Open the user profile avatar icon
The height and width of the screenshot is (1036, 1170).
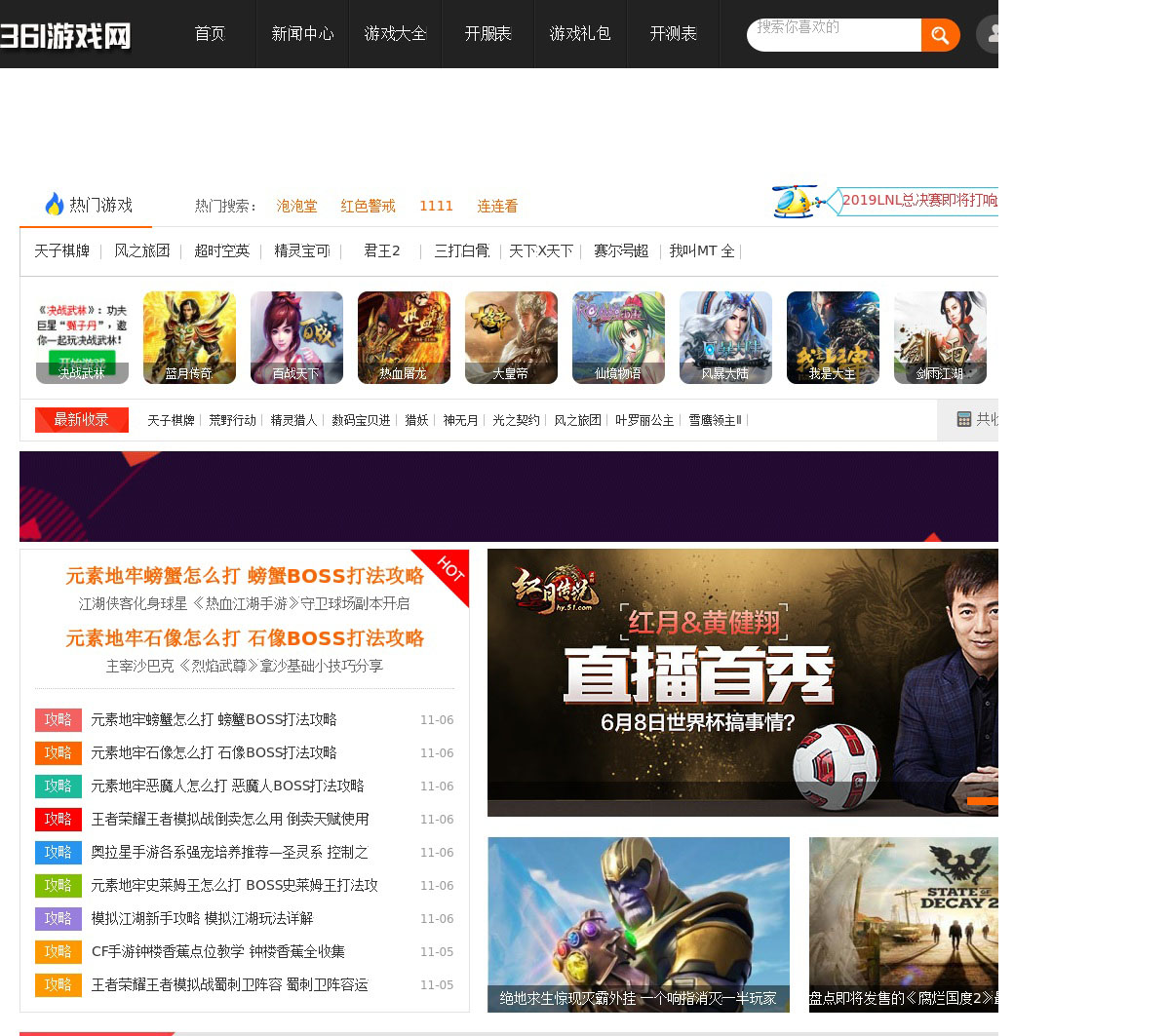(987, 34)
